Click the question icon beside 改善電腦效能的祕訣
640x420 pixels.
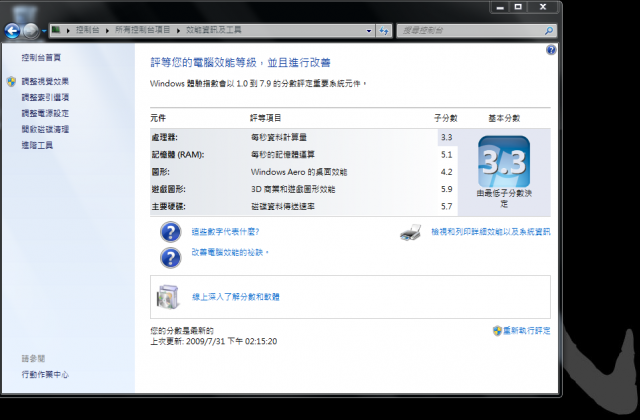pos(171,258)
